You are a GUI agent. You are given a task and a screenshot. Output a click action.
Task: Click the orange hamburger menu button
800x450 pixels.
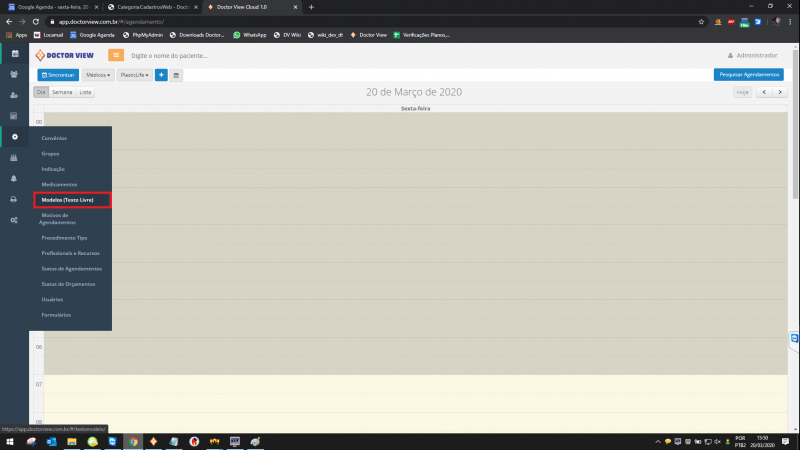pyautogui.click(x=117, y=55)
